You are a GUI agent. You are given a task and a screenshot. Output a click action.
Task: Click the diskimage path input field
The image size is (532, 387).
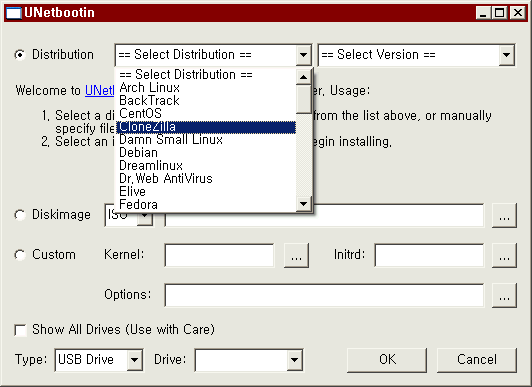click(x=324, y=215)
